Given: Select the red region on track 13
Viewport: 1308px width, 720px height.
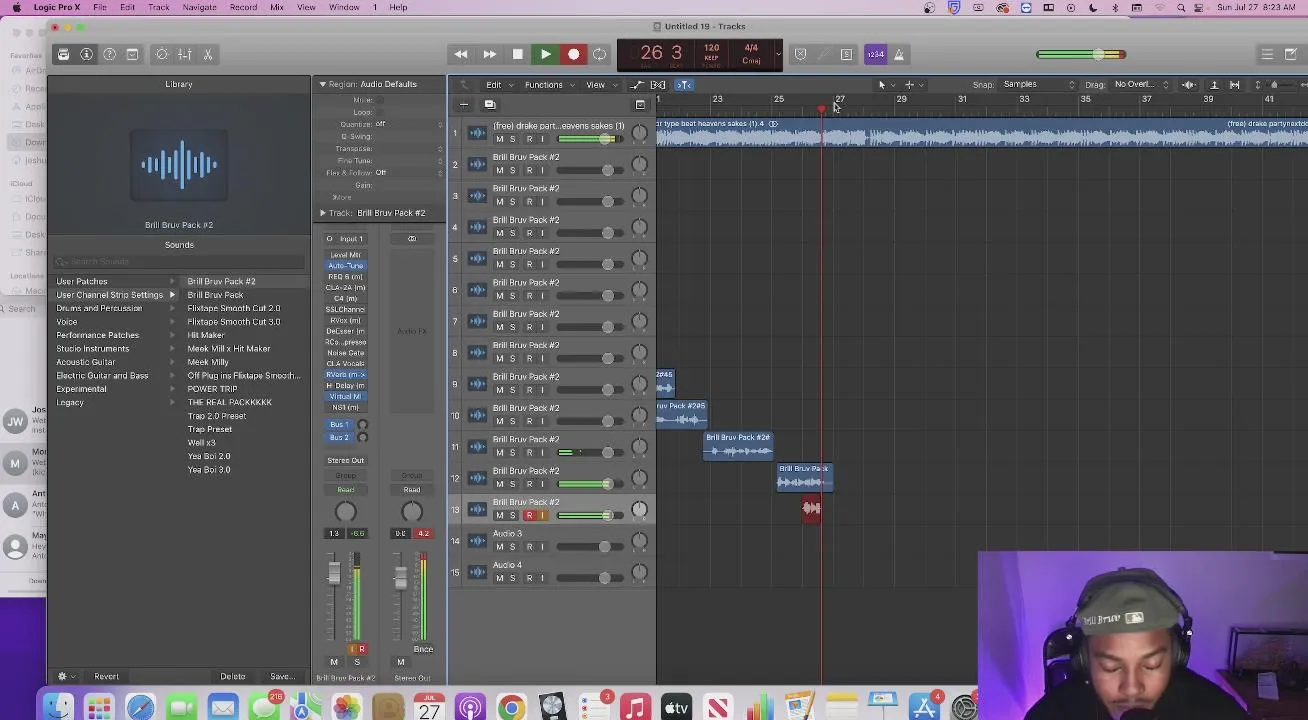Looking at the screenshot, I should 811,509.
